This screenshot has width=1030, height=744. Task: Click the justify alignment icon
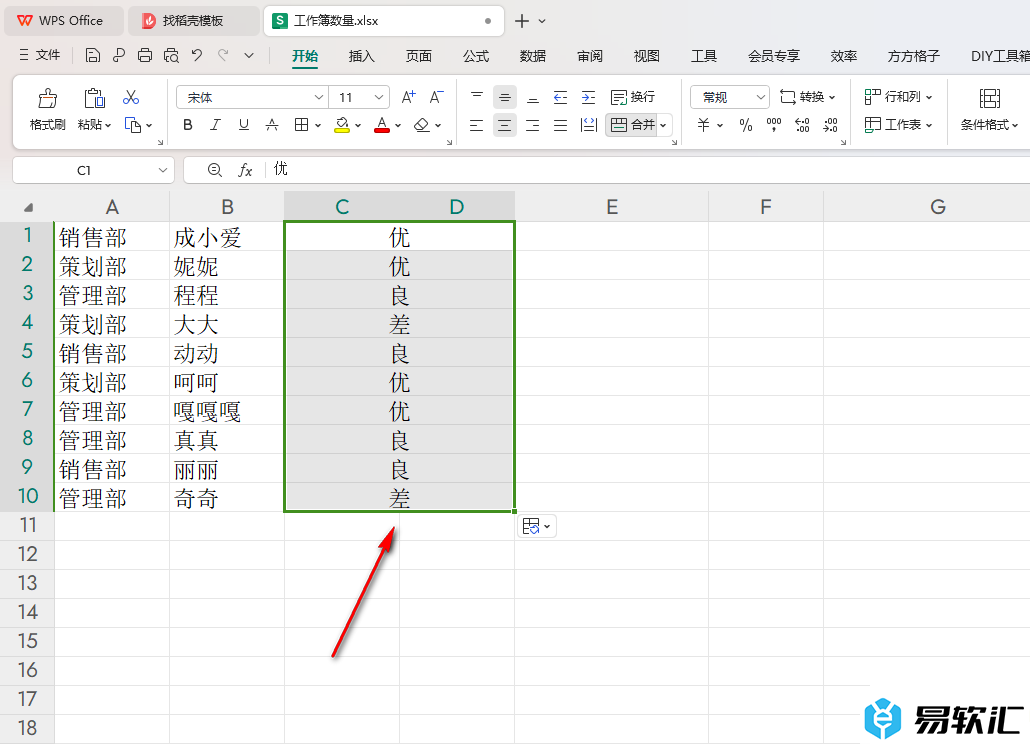(x=560, y=125)
